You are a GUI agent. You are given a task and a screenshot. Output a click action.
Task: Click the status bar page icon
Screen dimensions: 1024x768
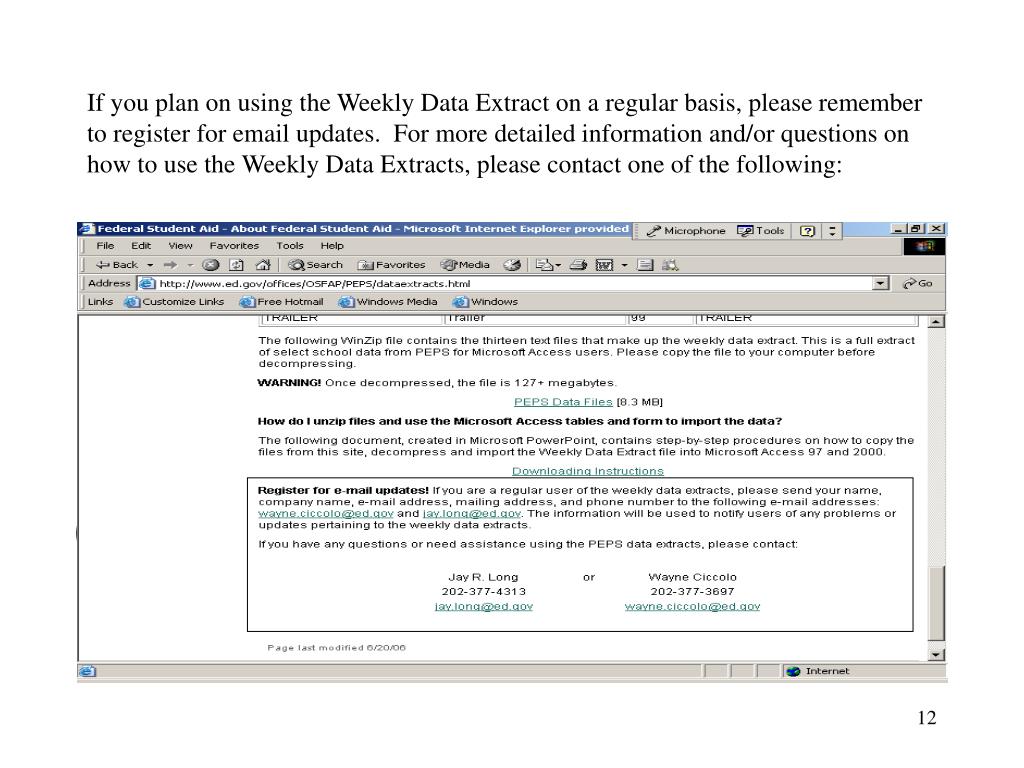coord(87,672)
